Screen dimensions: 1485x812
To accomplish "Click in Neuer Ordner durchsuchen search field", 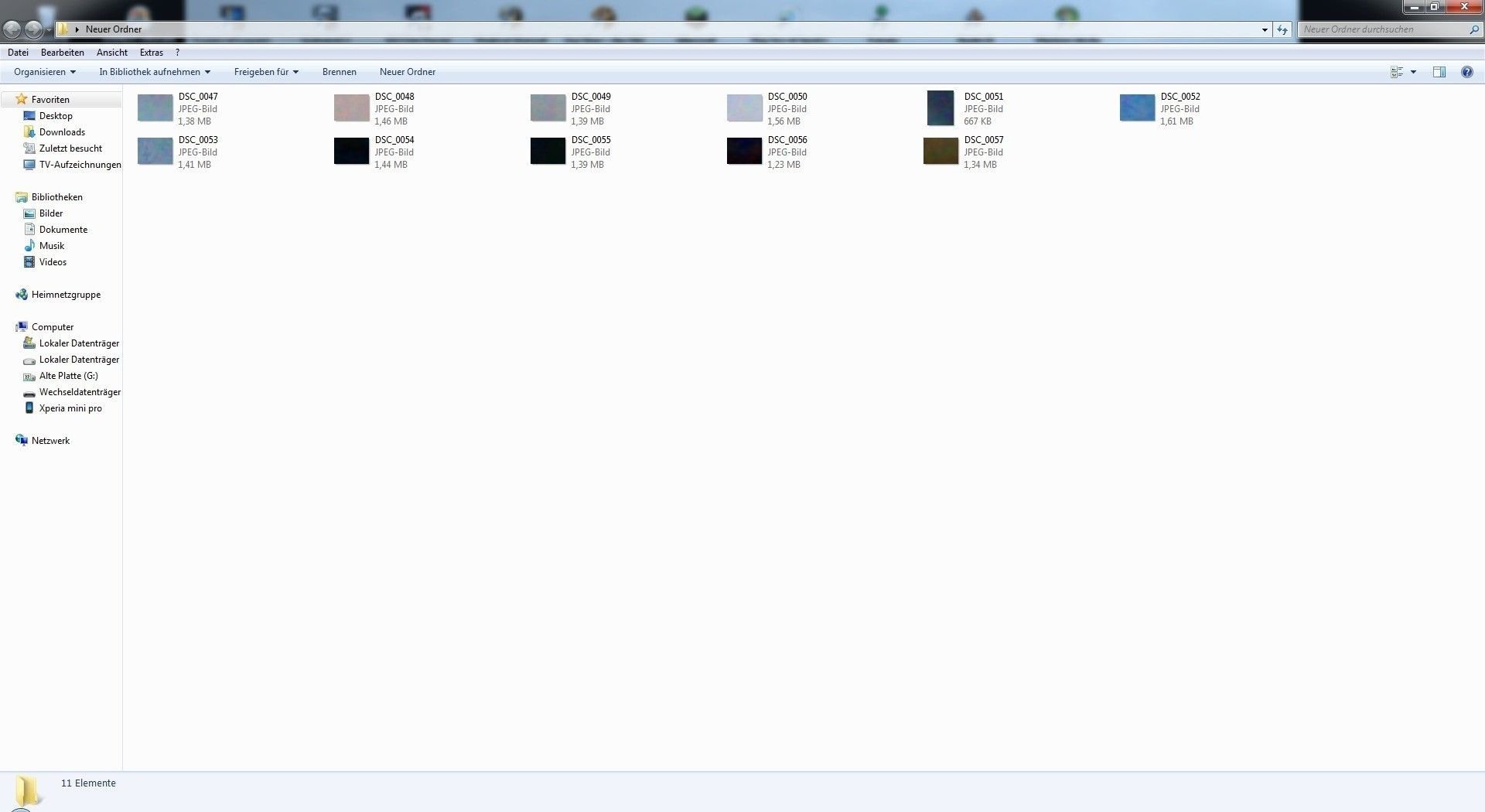I will (1382, 29).
